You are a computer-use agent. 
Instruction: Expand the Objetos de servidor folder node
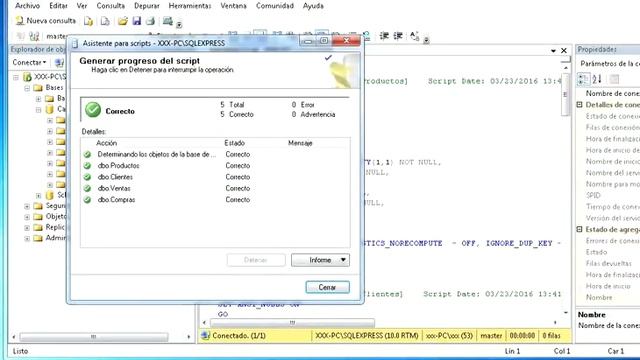point(27,217)
